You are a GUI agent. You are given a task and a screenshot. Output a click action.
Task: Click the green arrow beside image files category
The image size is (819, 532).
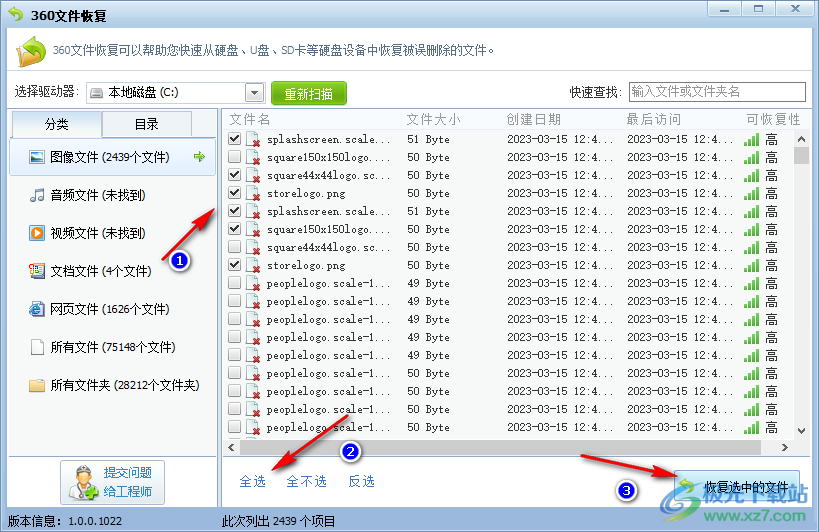[199, 156]
